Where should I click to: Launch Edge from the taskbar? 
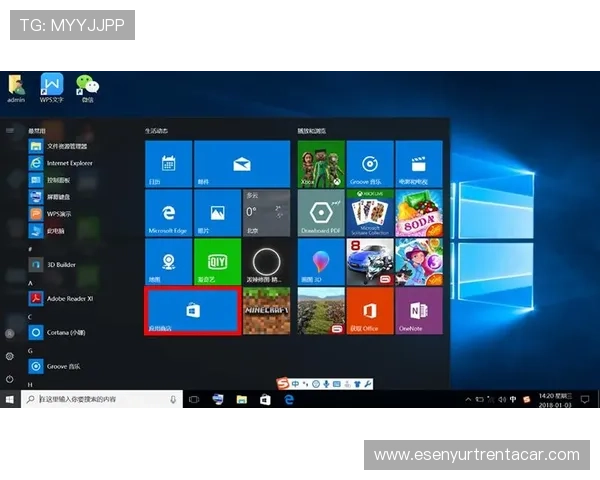click(289, 399)
